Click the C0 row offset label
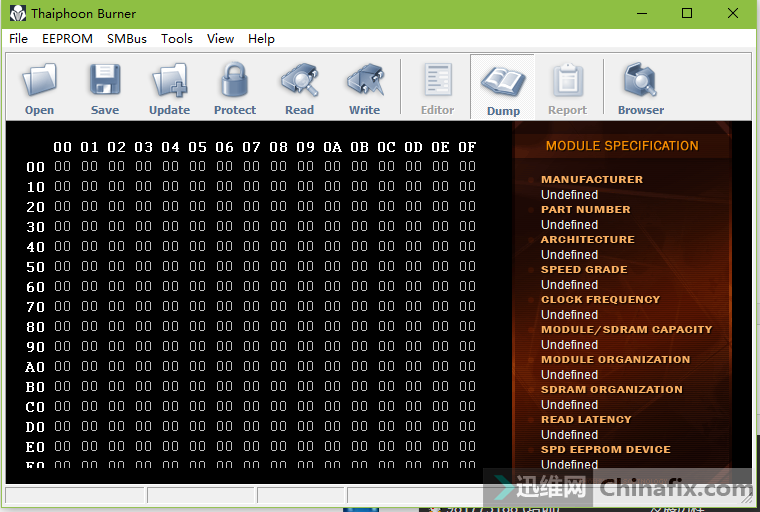The height and width of the screenshot is (512, 760). point(35,407)
